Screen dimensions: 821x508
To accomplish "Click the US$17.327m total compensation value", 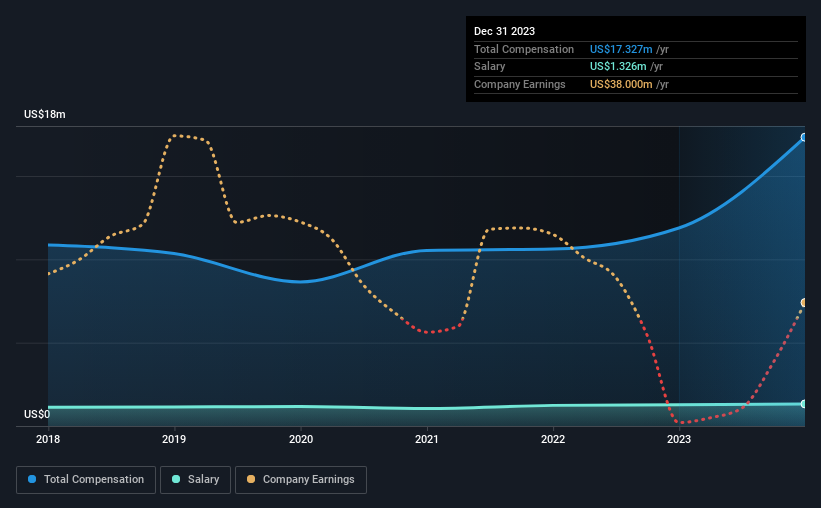I will [x=621, y=49].
